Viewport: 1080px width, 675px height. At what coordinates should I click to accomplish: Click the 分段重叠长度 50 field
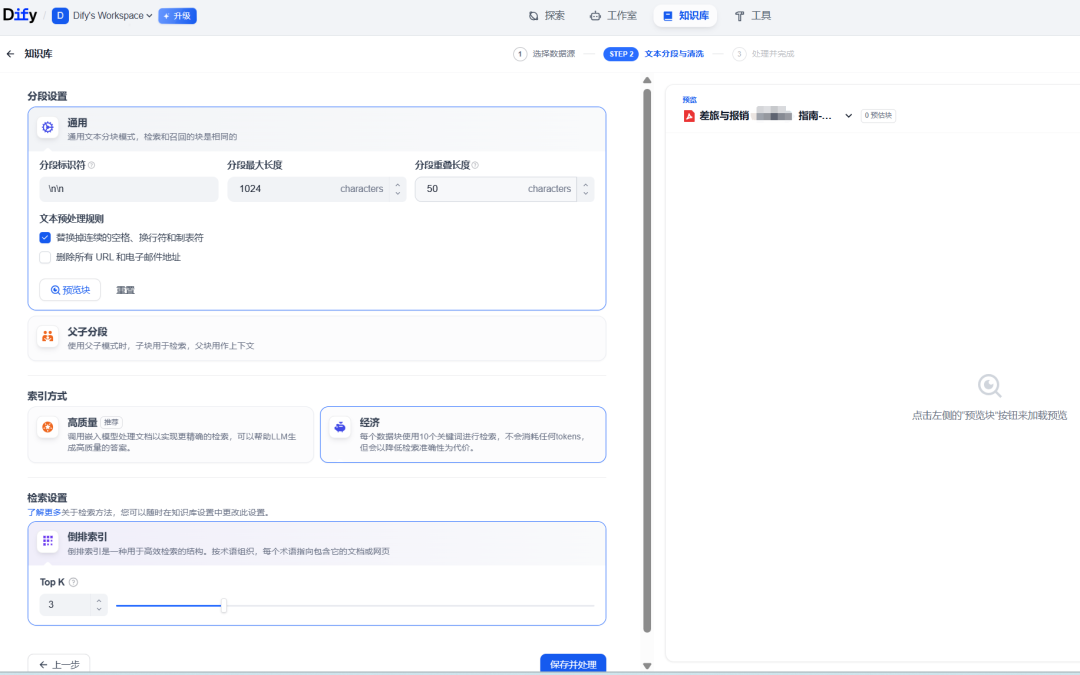pos(496,189)
